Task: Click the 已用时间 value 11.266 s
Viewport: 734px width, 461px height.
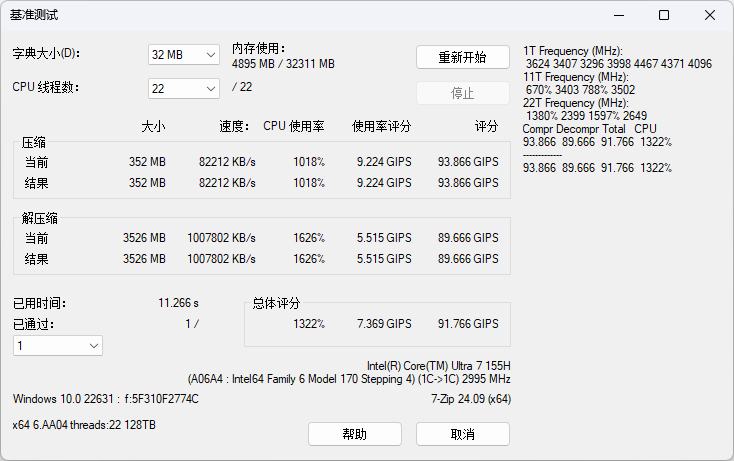Action: pyautogui.click(x=178, y=303)
